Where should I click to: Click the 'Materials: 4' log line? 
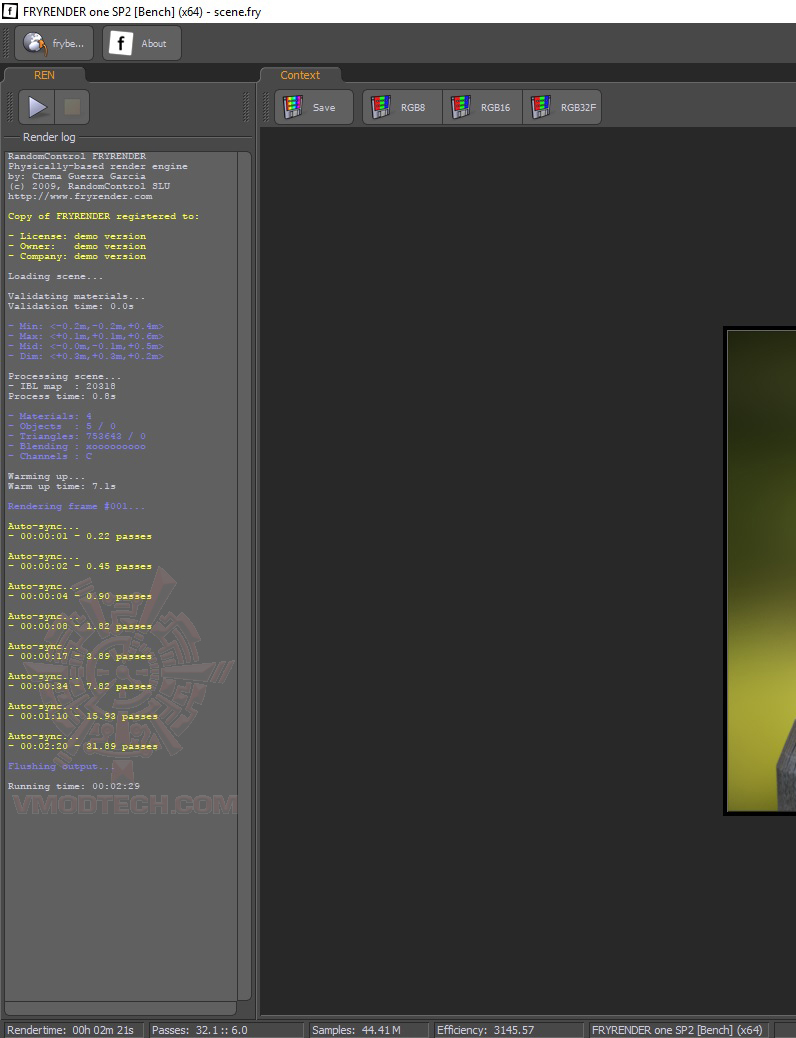click(50, 416)
